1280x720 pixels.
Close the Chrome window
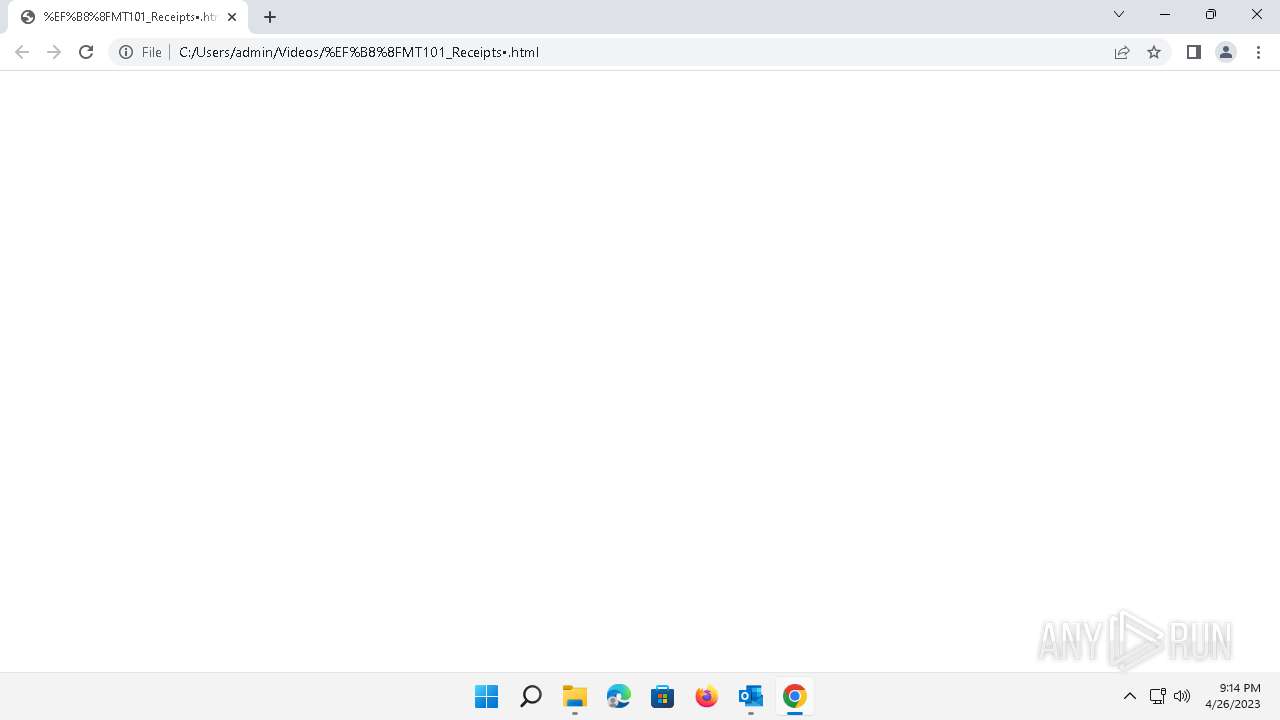1257,14
